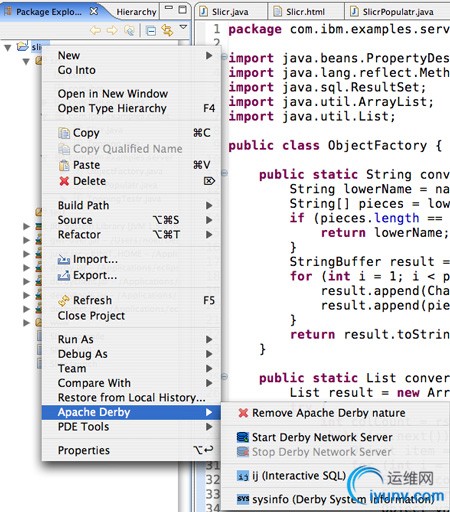Open the Slicr.java editor tab
The width and height of the screenshot is (450, 512).
(x=230, y=12)
